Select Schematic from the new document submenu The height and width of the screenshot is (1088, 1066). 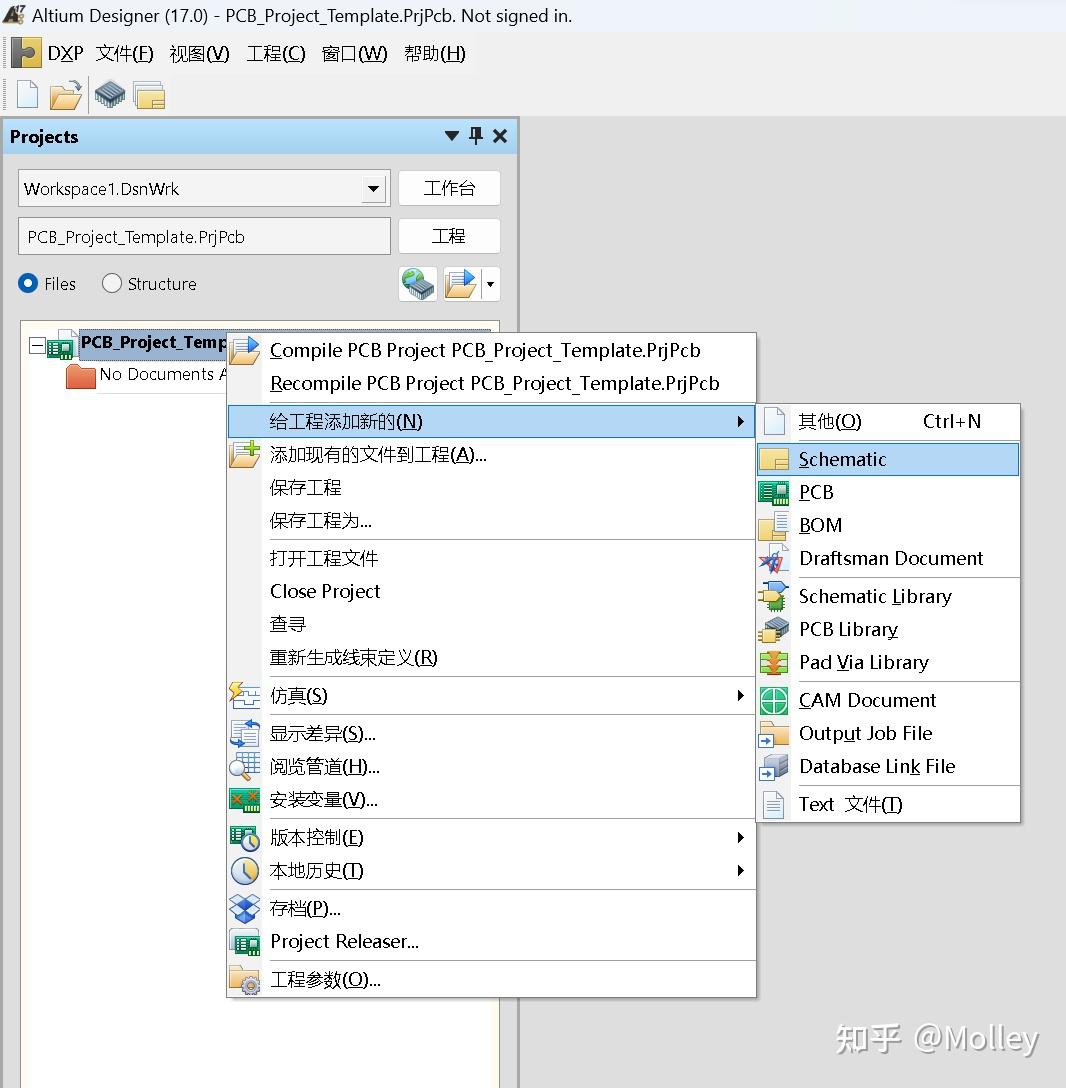tap(843, 459)
